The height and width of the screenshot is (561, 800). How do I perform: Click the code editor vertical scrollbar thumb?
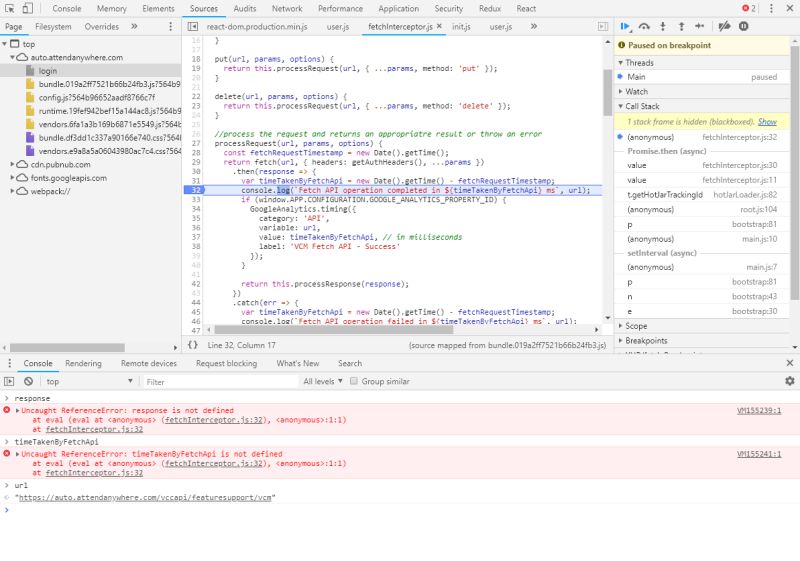click(607, 93)
